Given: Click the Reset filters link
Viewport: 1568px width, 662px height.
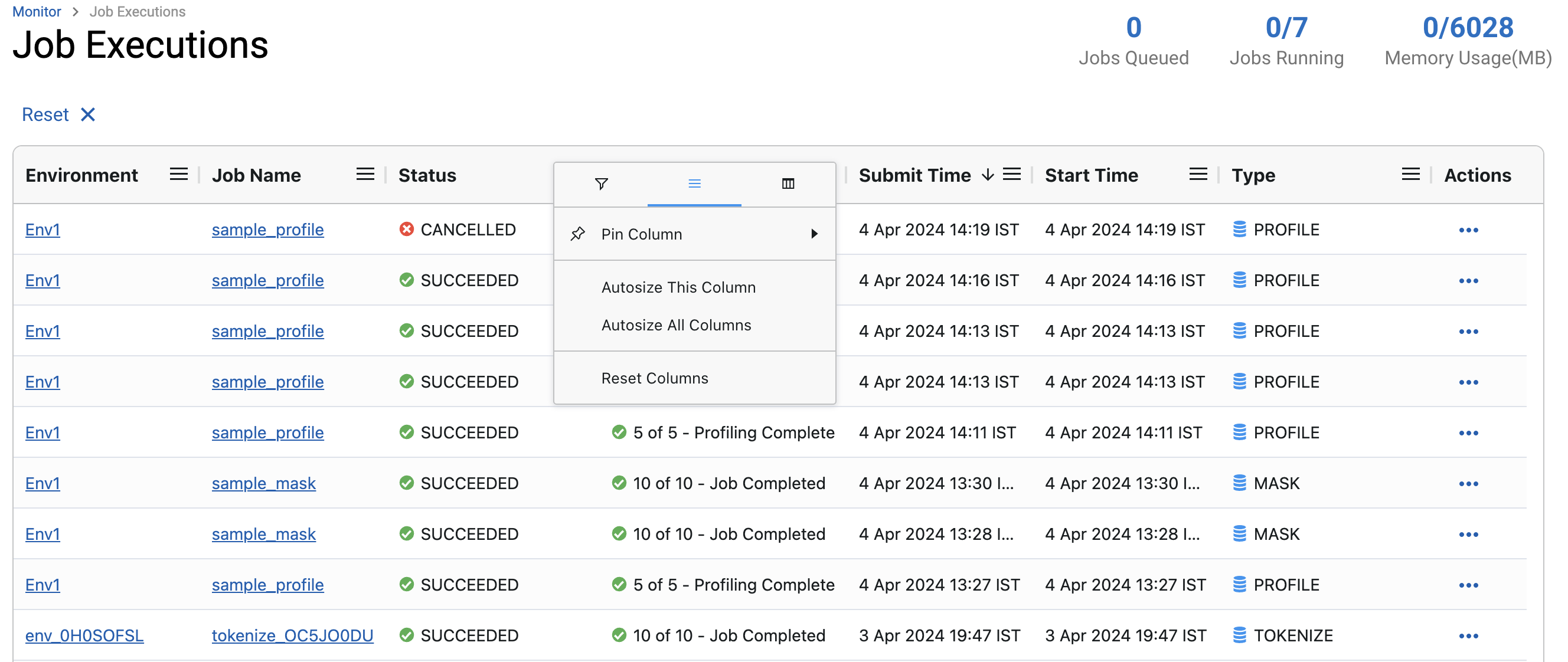Looking at the screenshot, I should click(x=45, y=114).
